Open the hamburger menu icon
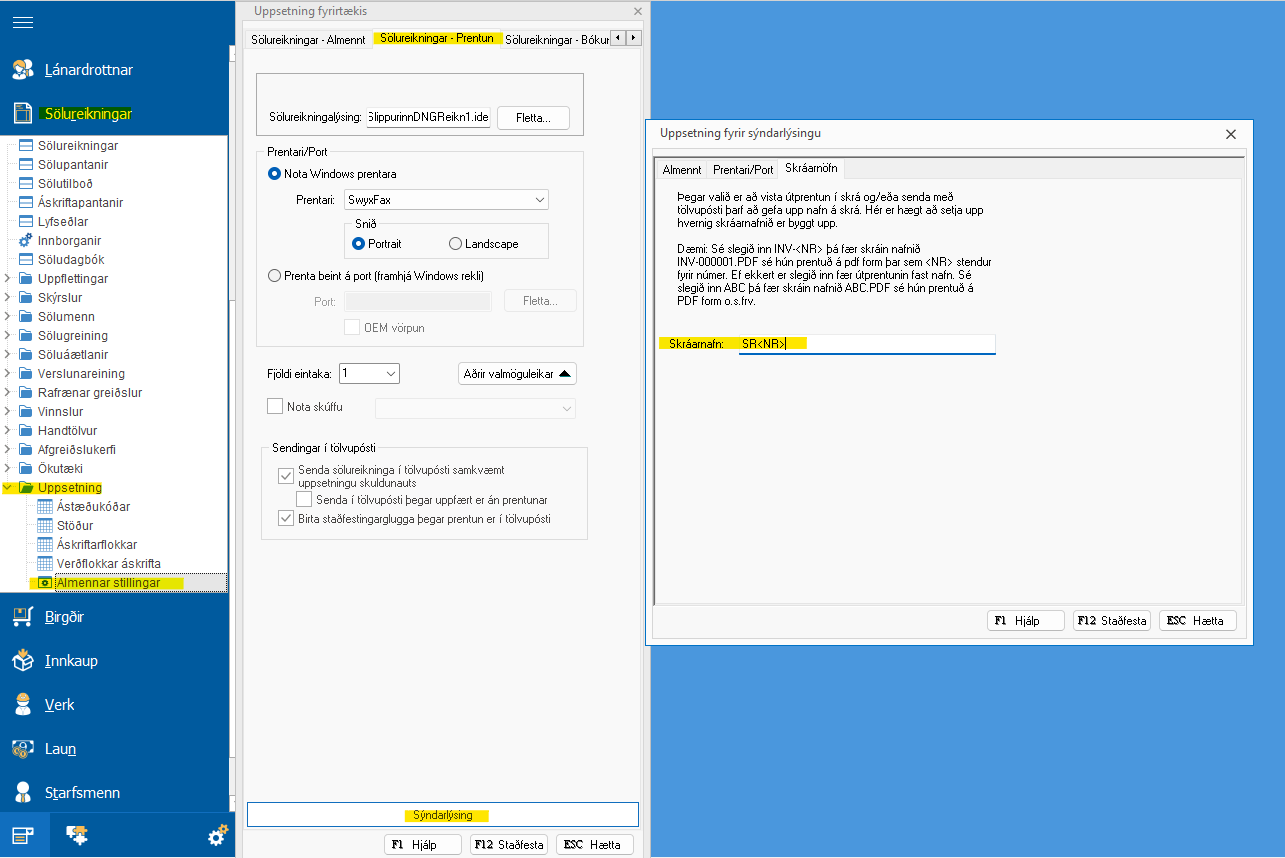1285x858 pixels. [23, 22]
